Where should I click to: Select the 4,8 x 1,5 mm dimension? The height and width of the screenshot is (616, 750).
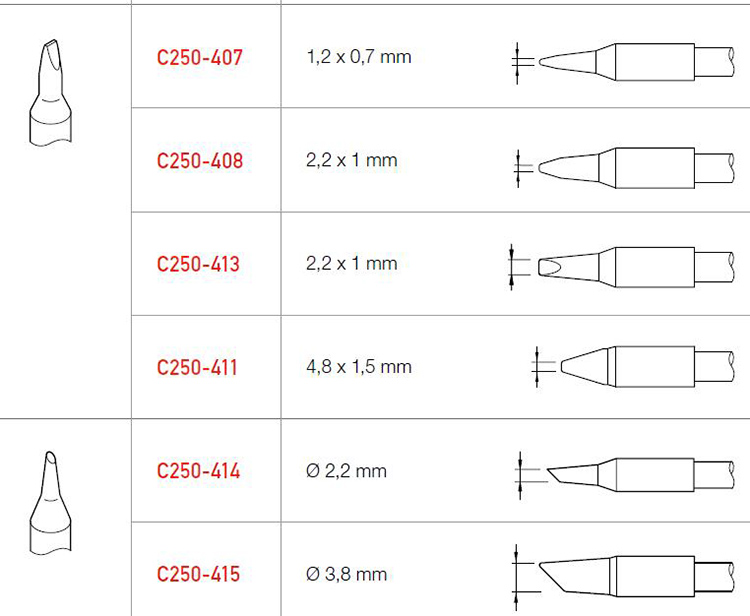[x=359, y=367]
